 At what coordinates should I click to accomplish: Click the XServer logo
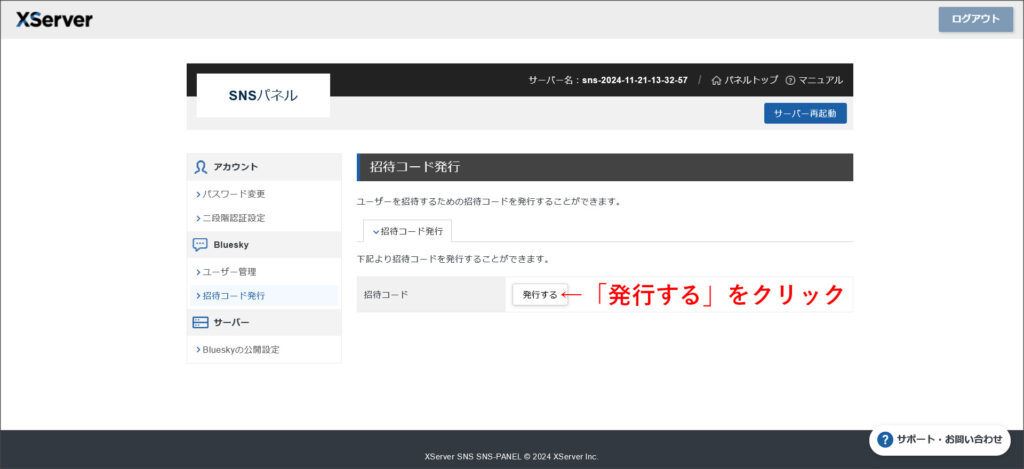tap(54, 19)
